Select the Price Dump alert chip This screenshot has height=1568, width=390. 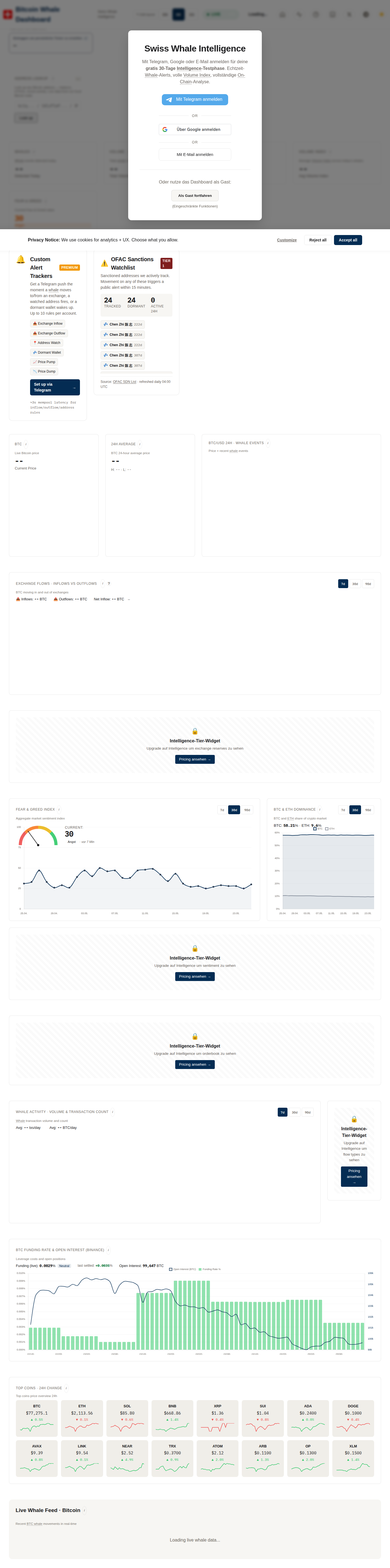44,371
